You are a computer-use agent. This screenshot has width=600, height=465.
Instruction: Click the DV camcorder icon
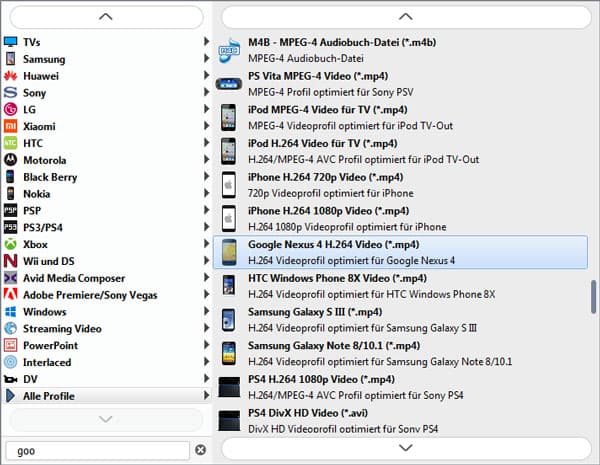click(10, 379)
